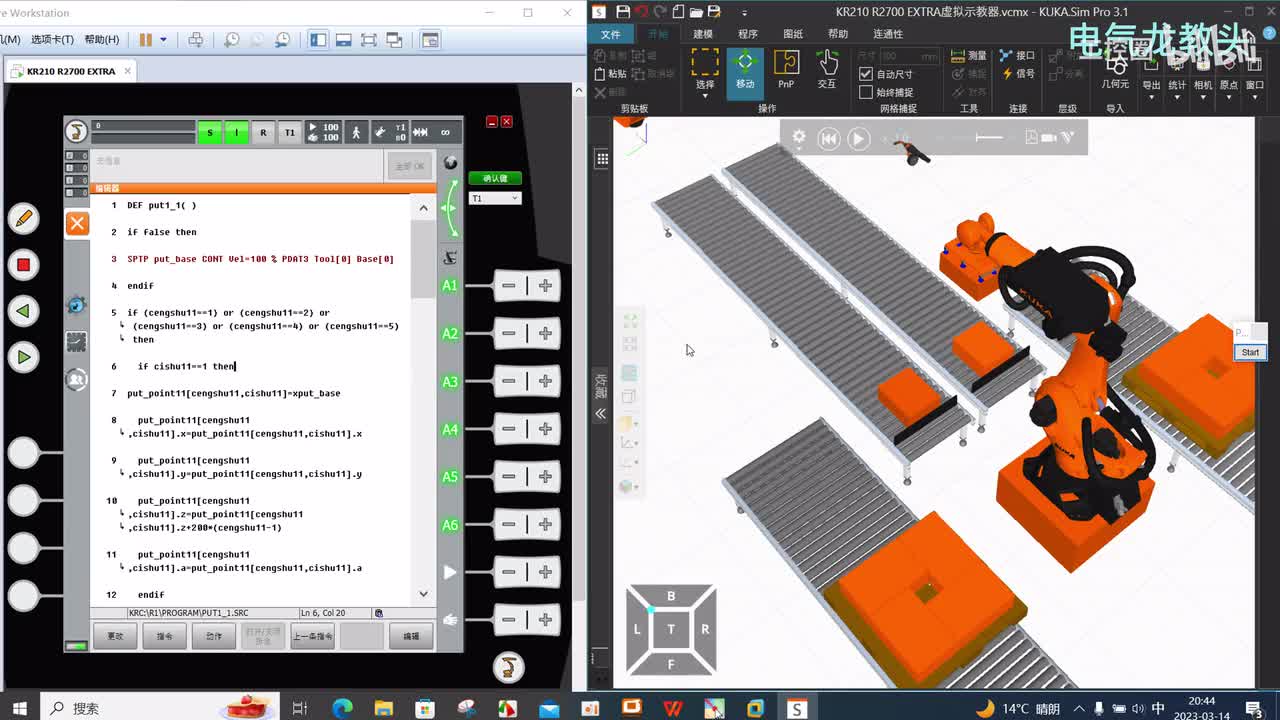Click the green forward-start play key

23,357
